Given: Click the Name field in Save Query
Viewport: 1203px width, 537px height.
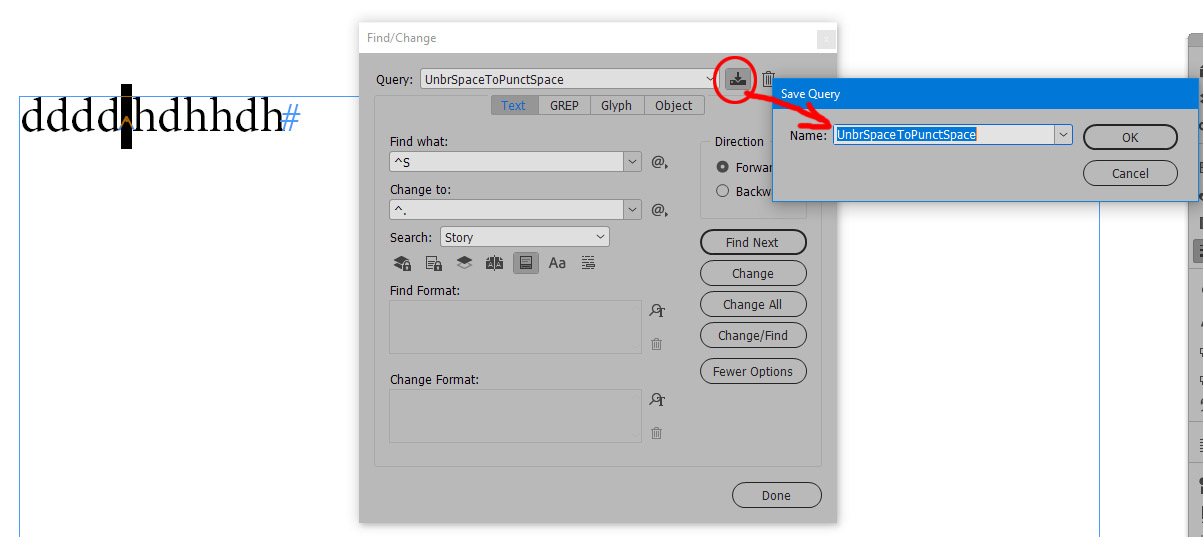Looking at the screenshot, I should (x=943, y=134).
